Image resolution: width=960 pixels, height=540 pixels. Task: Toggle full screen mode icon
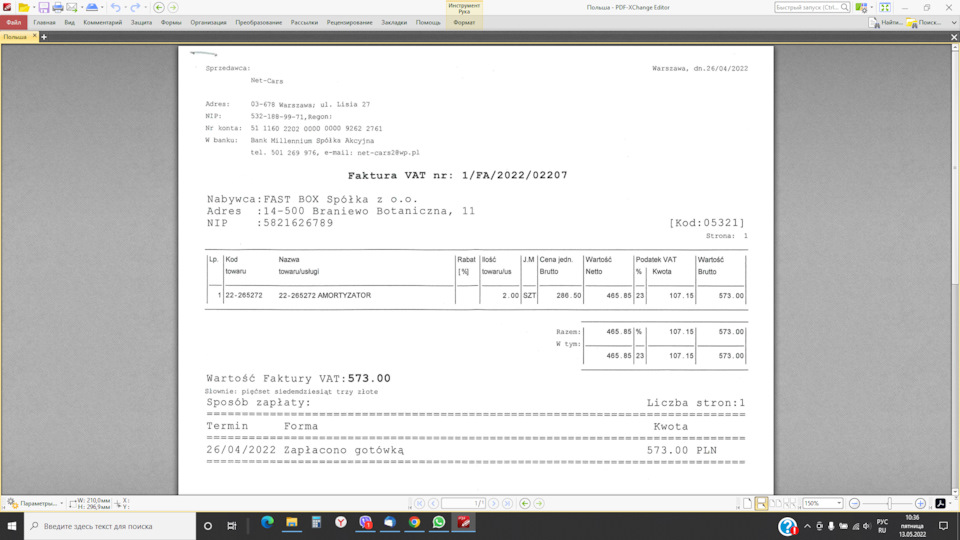tap(885, 7)
